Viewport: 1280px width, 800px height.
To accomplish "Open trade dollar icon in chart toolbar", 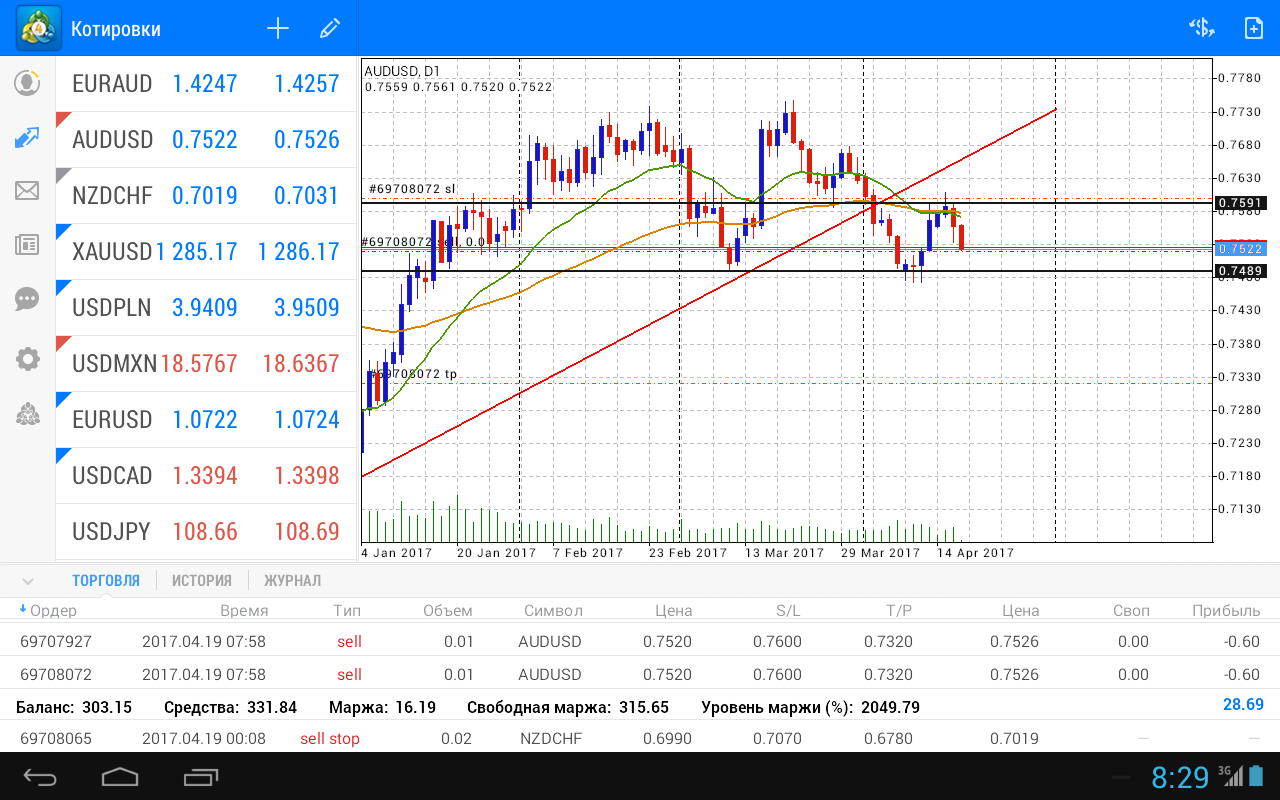I will click(1201, 28).
